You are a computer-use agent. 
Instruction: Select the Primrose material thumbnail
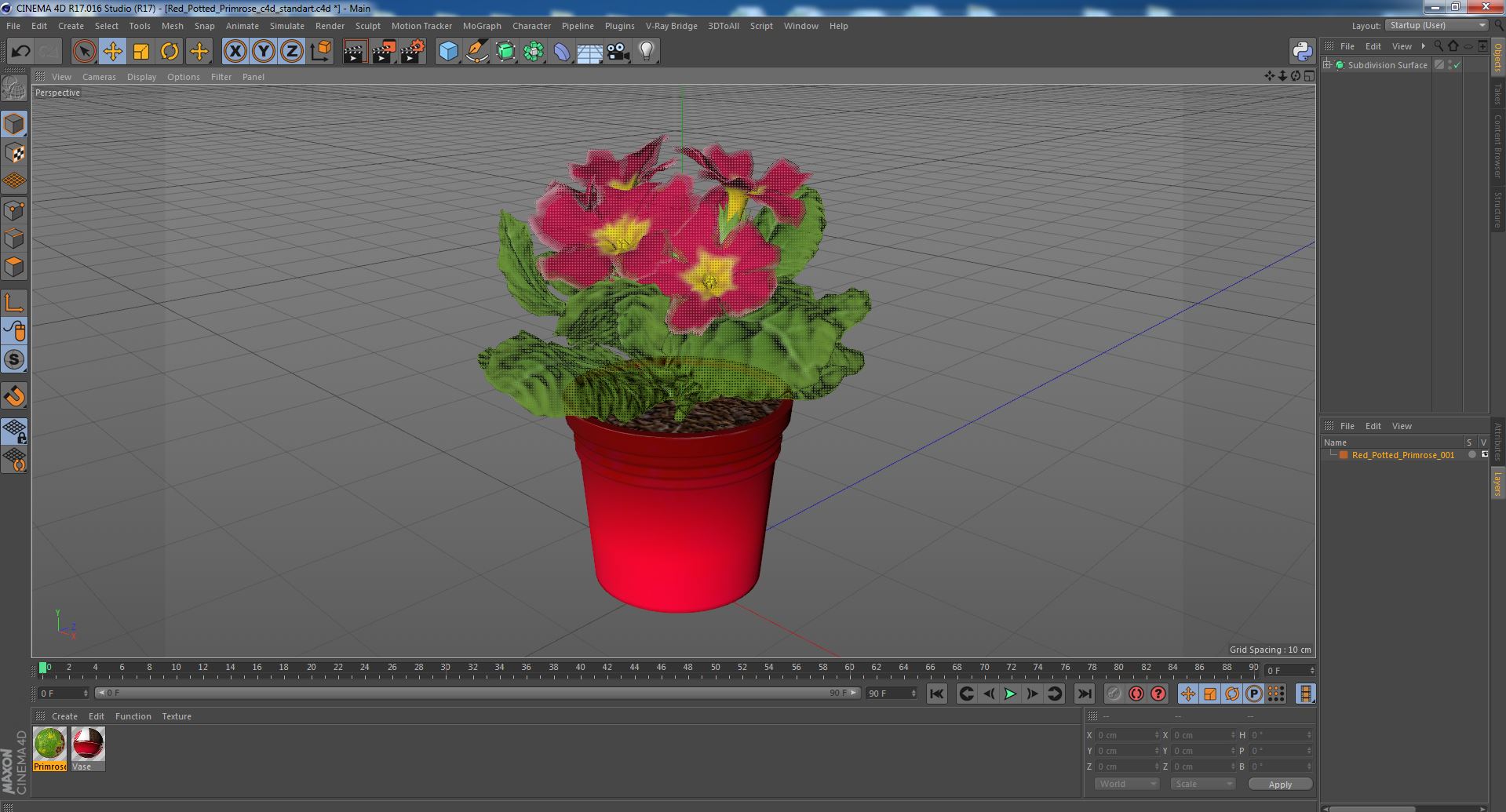tap(49, 744)
